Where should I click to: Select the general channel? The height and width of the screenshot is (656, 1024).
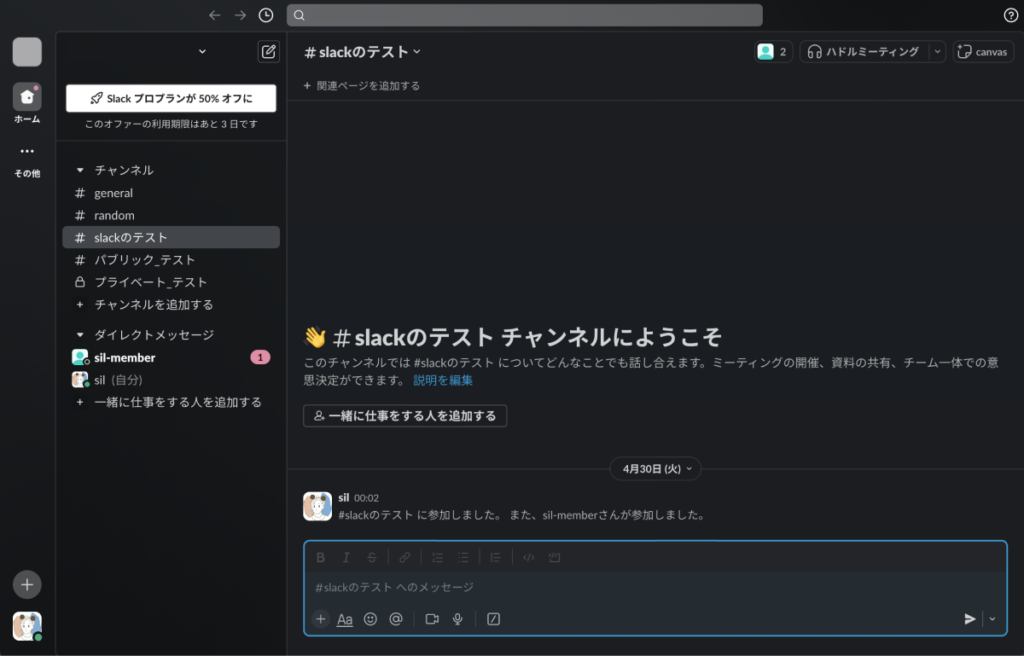point(113,193)
